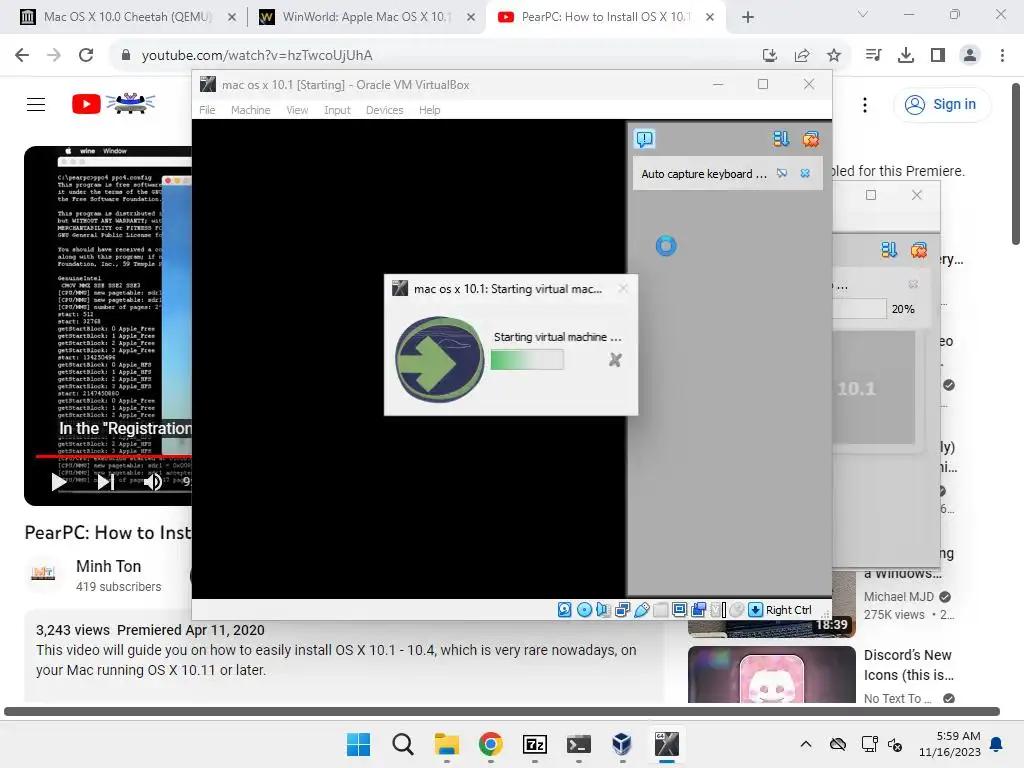Click the audio status icon in VirtualBox
This screenshot has height=768, width=1024.
(x=603, y=609)
